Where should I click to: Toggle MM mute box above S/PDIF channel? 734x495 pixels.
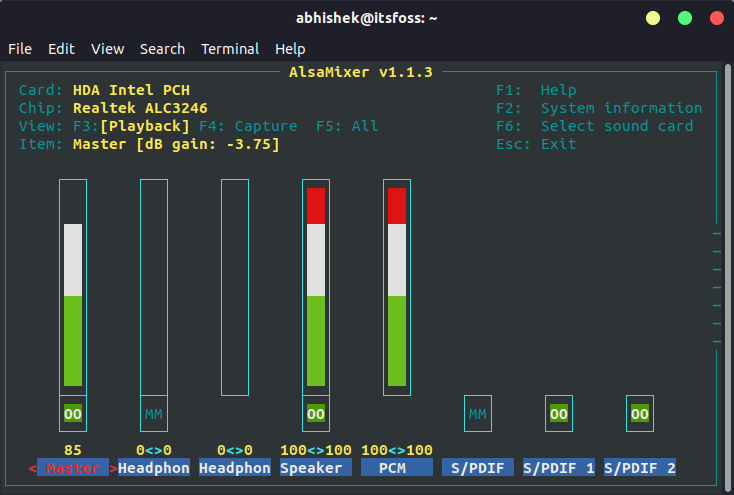(478, 414)
